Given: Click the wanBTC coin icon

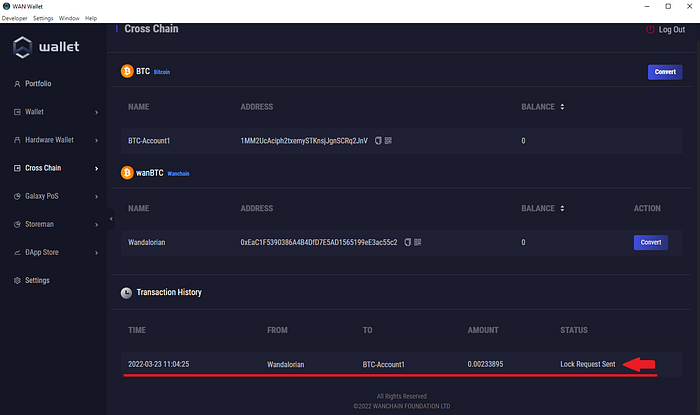Looking at the screenshot, I should (x=127, y=172).
